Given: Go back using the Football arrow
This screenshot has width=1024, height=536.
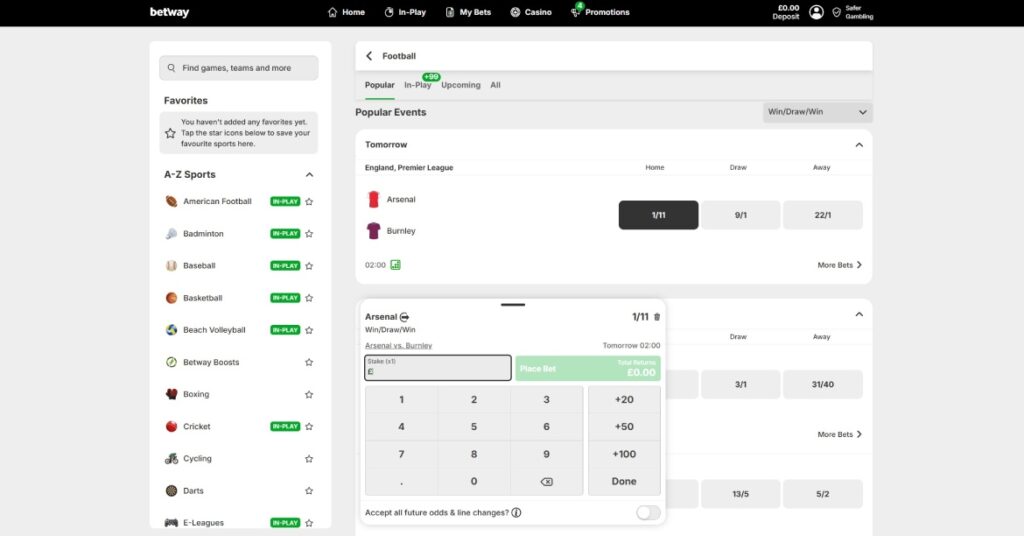Looking at the screenshot, I should coord(369,56).
